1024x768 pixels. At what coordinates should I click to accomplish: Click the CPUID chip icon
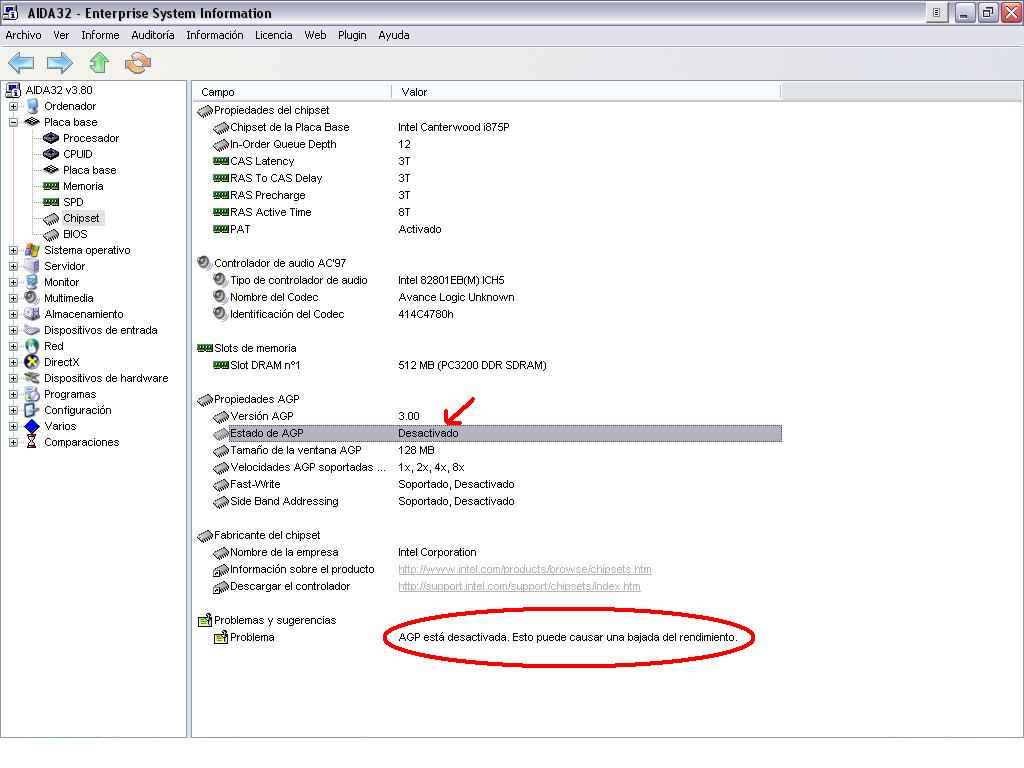(51, 154)
